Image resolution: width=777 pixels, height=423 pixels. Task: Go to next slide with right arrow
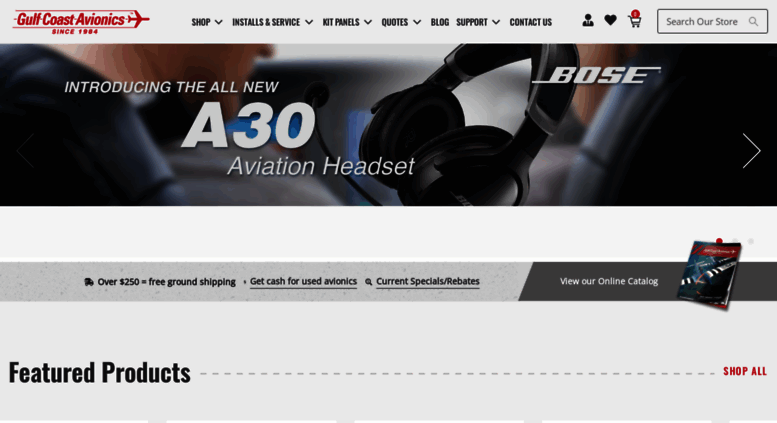pos(751,151)
